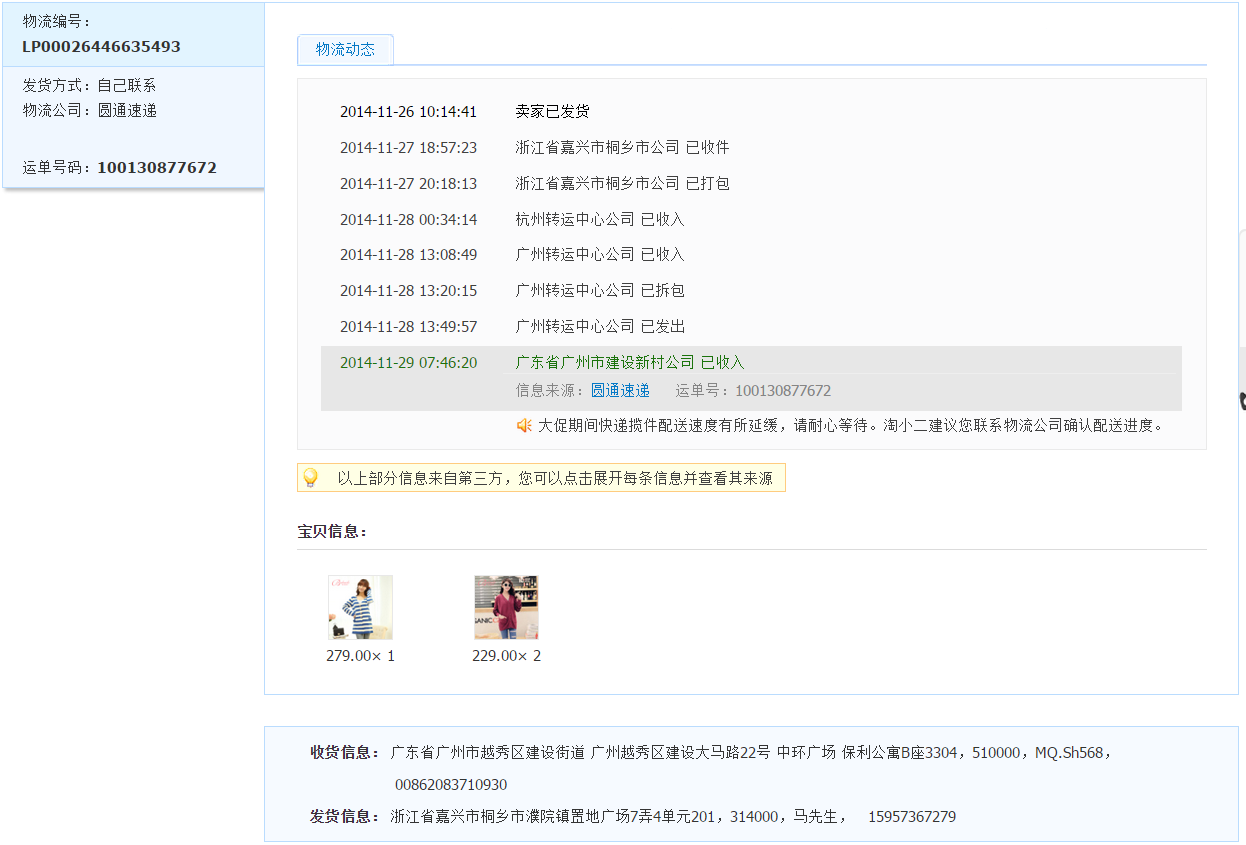Expand the 桐乡市公司 已打包 tracking entry
Image resolution: width=1246 pixels, height=845 pixels.
[x=622, y=184]
